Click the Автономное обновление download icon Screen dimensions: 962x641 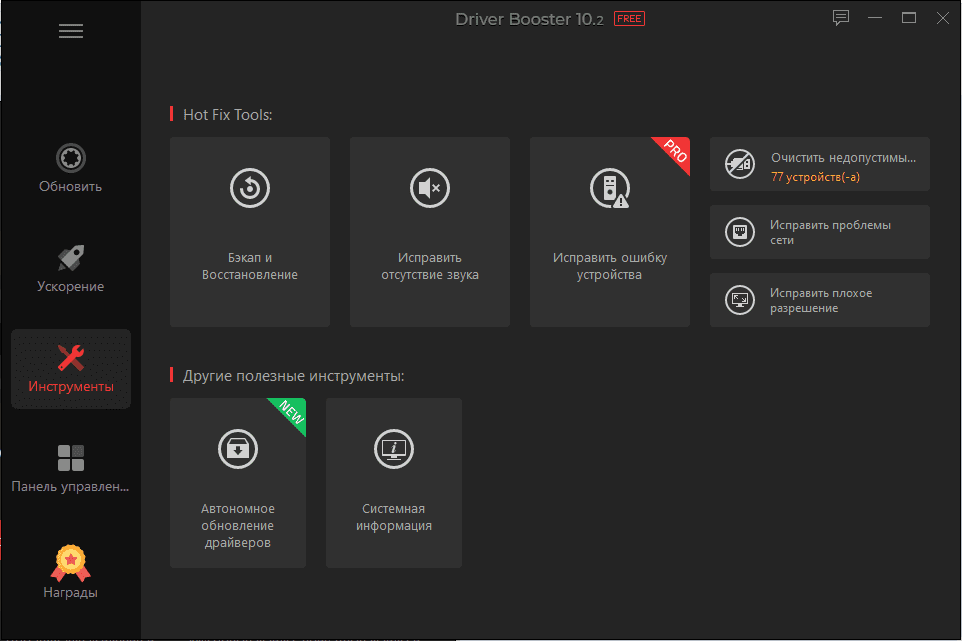click(237, 449)
